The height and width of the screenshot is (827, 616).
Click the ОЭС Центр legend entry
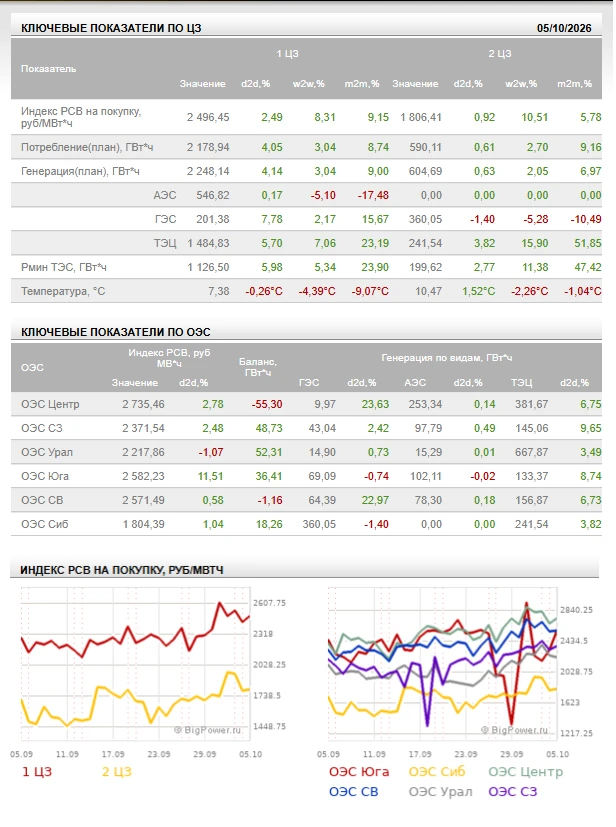click(x=526, y=772)
